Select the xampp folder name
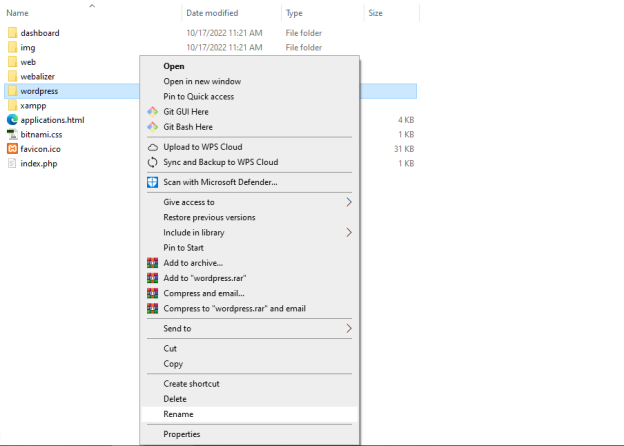This screenshot has width=624, height=446. [33, 106]
